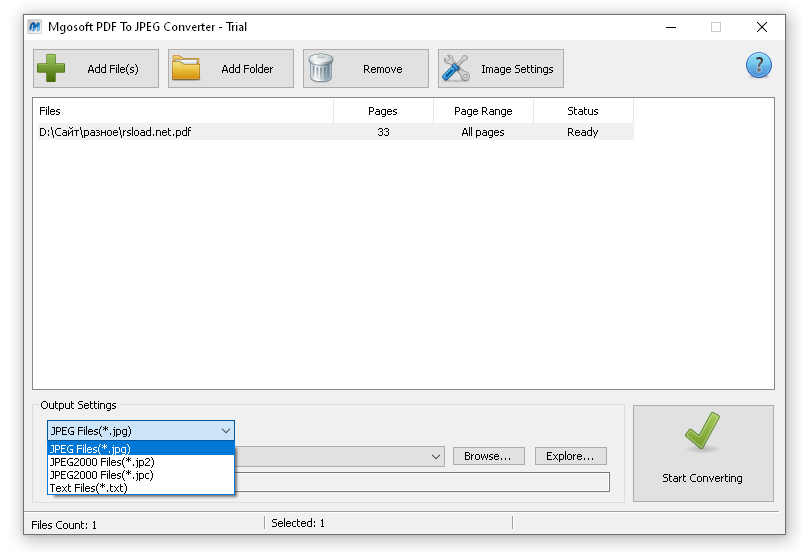The width and height of the screenshot is (801, 552).
Task: Click the yellow folder Add Folder icon
Action: [185, 68]
